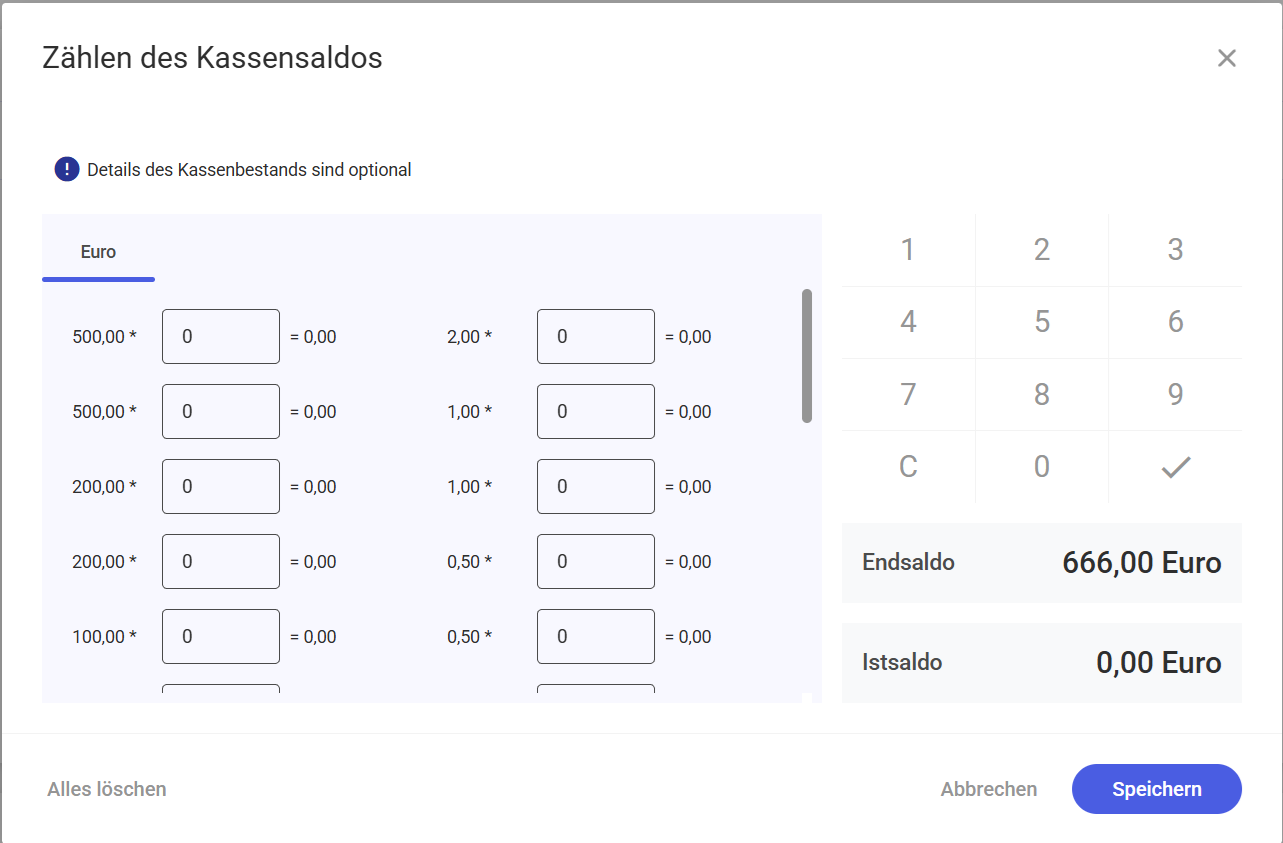
Task: Click the second 200,00 quantity field
Action: point(220,562)
